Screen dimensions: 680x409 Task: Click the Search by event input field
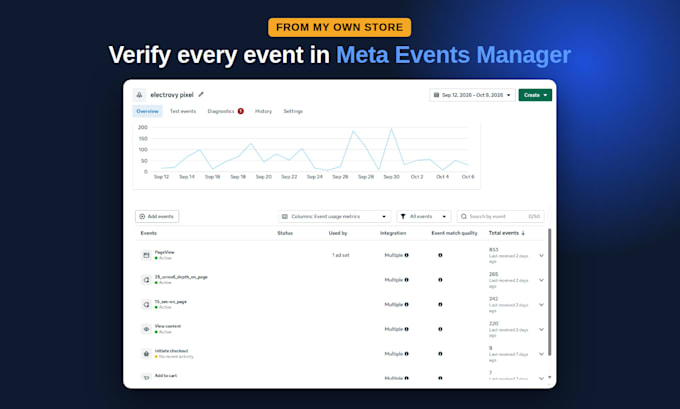500,216
